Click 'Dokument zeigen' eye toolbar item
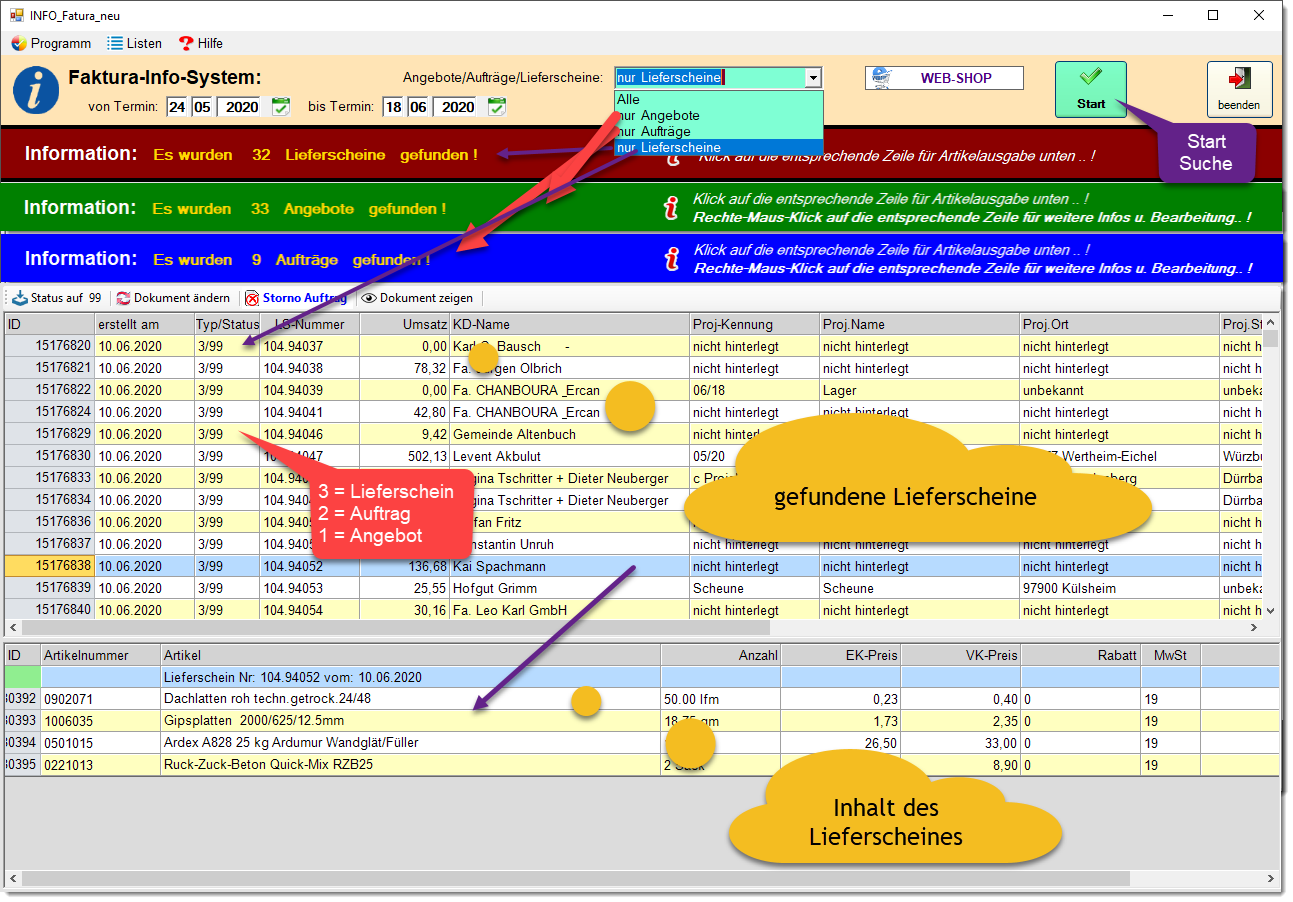The height and width of the screenshot is (902, 1293). point(416,298)
